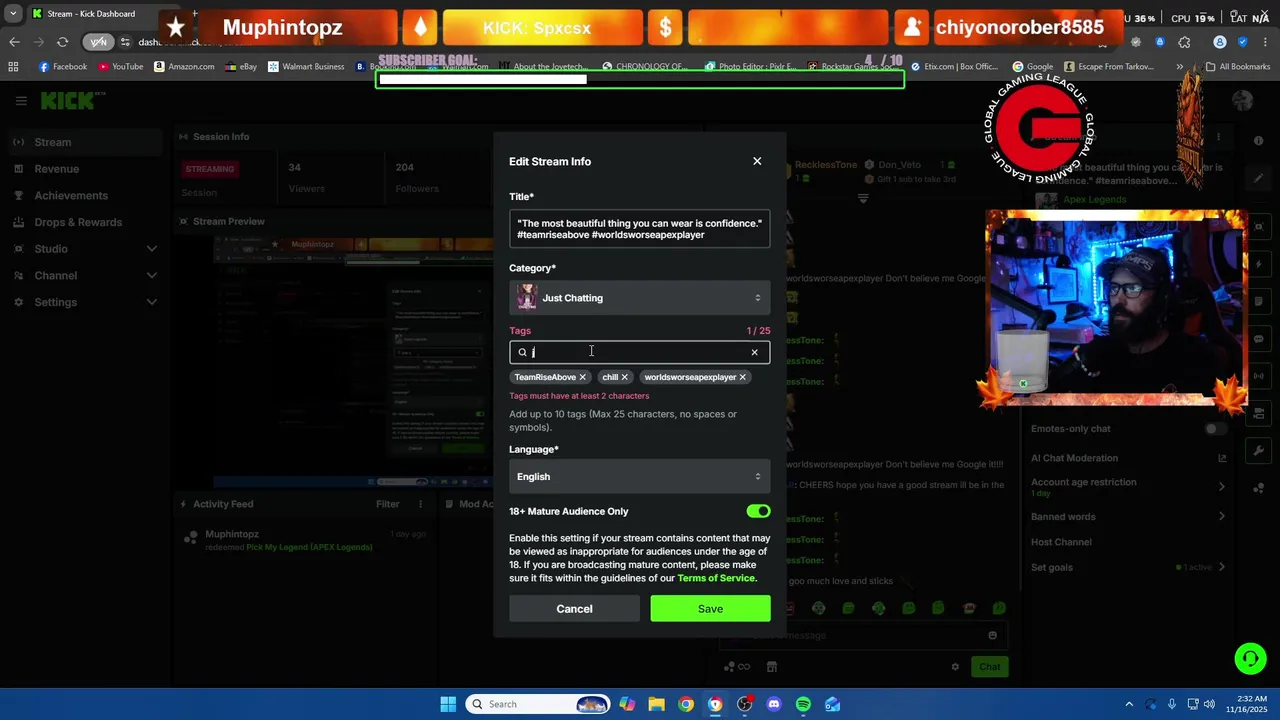This screenshot has width=1280, height=720.
Task: Open the eBay bookmark
Action: [241, 67]
